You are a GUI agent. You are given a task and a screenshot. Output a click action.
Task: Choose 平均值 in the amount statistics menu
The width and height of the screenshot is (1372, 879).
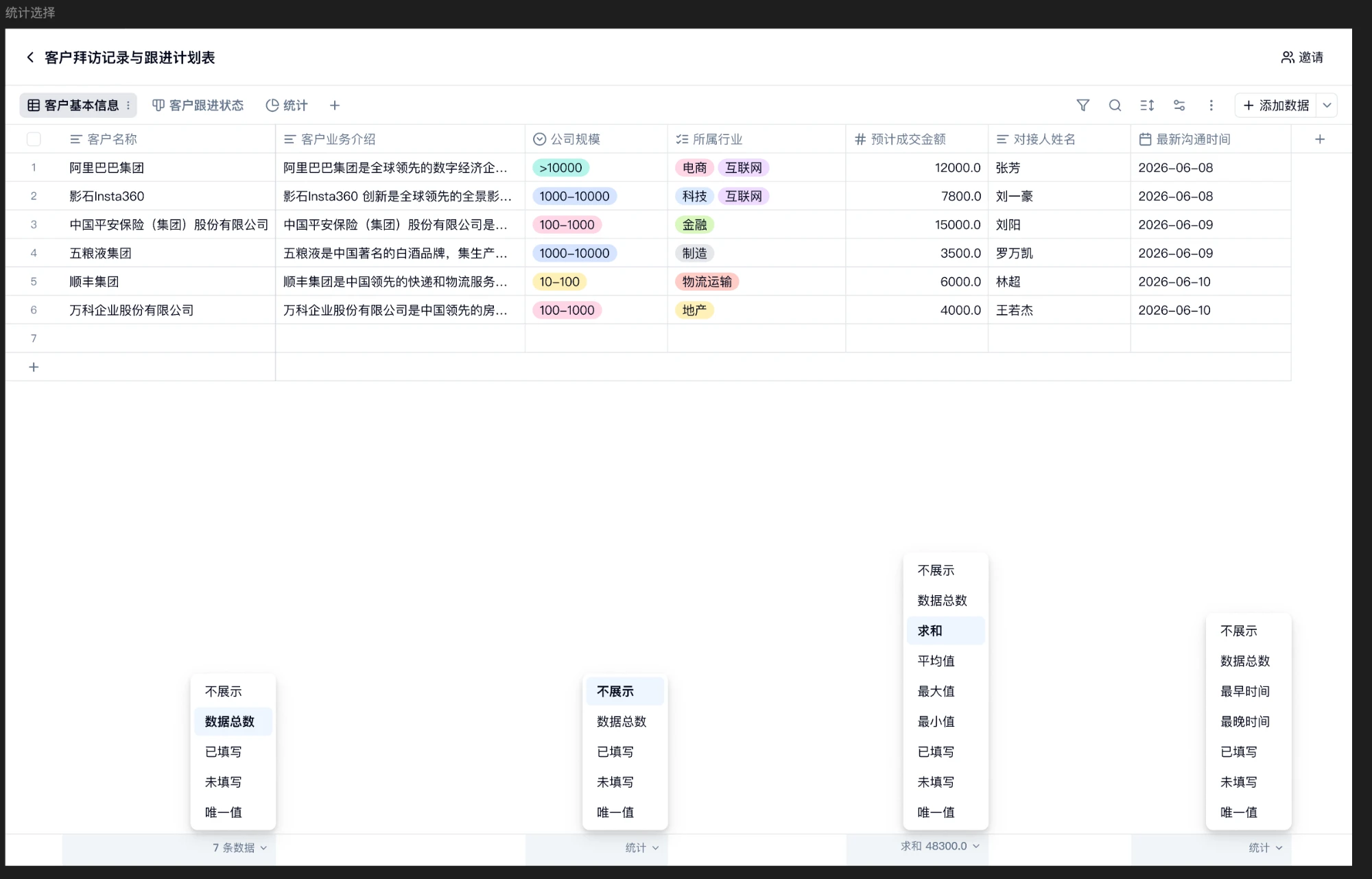945,661
